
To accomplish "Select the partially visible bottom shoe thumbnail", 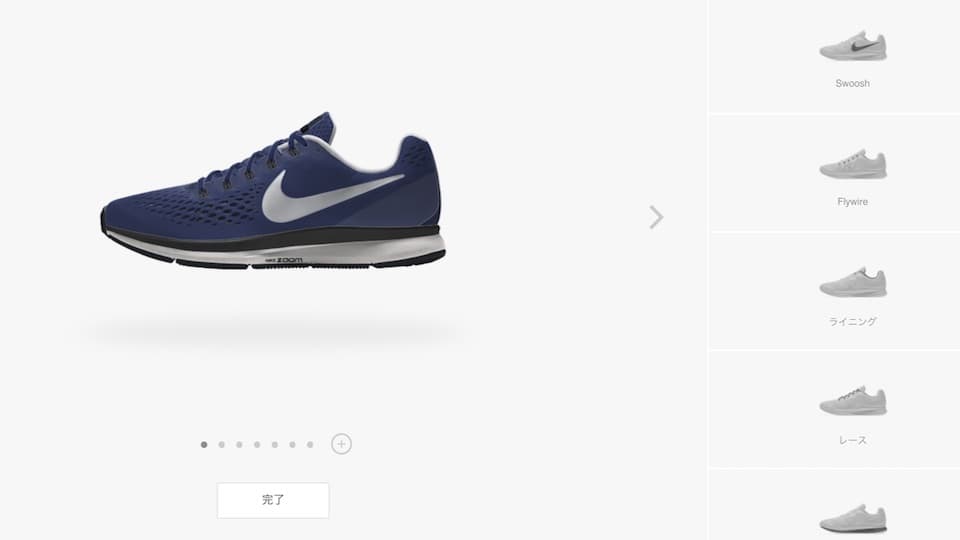I will click(x=853, y=518).
